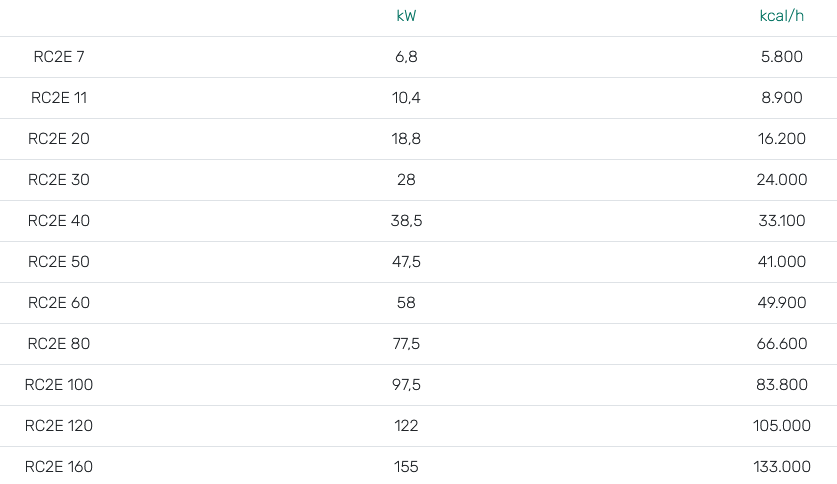Click the 24.000 kcal/h cell
837x484 pixels.
(x=781, y=180)
